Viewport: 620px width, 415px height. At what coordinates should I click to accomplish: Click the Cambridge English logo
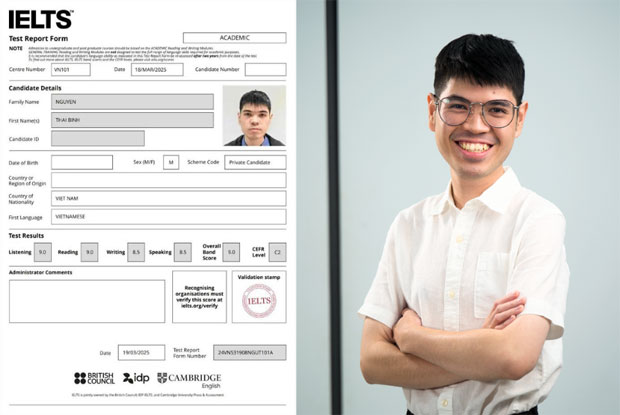[189, 379]
